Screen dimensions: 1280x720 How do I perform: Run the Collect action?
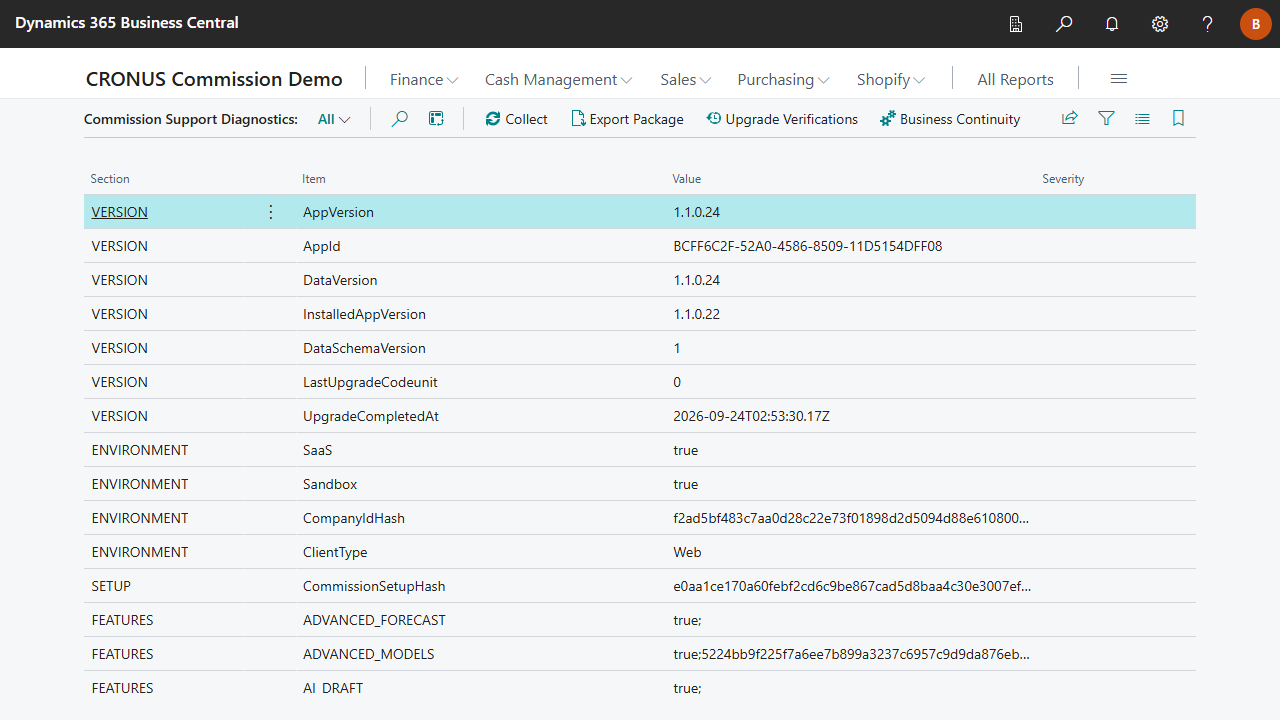pos(516,119)
